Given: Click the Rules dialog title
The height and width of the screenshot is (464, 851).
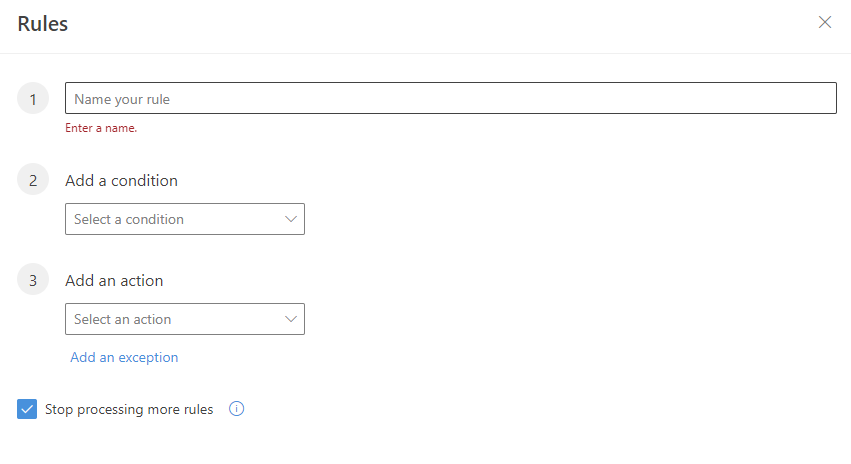Looking at the screenshot, I should point(43,24).
